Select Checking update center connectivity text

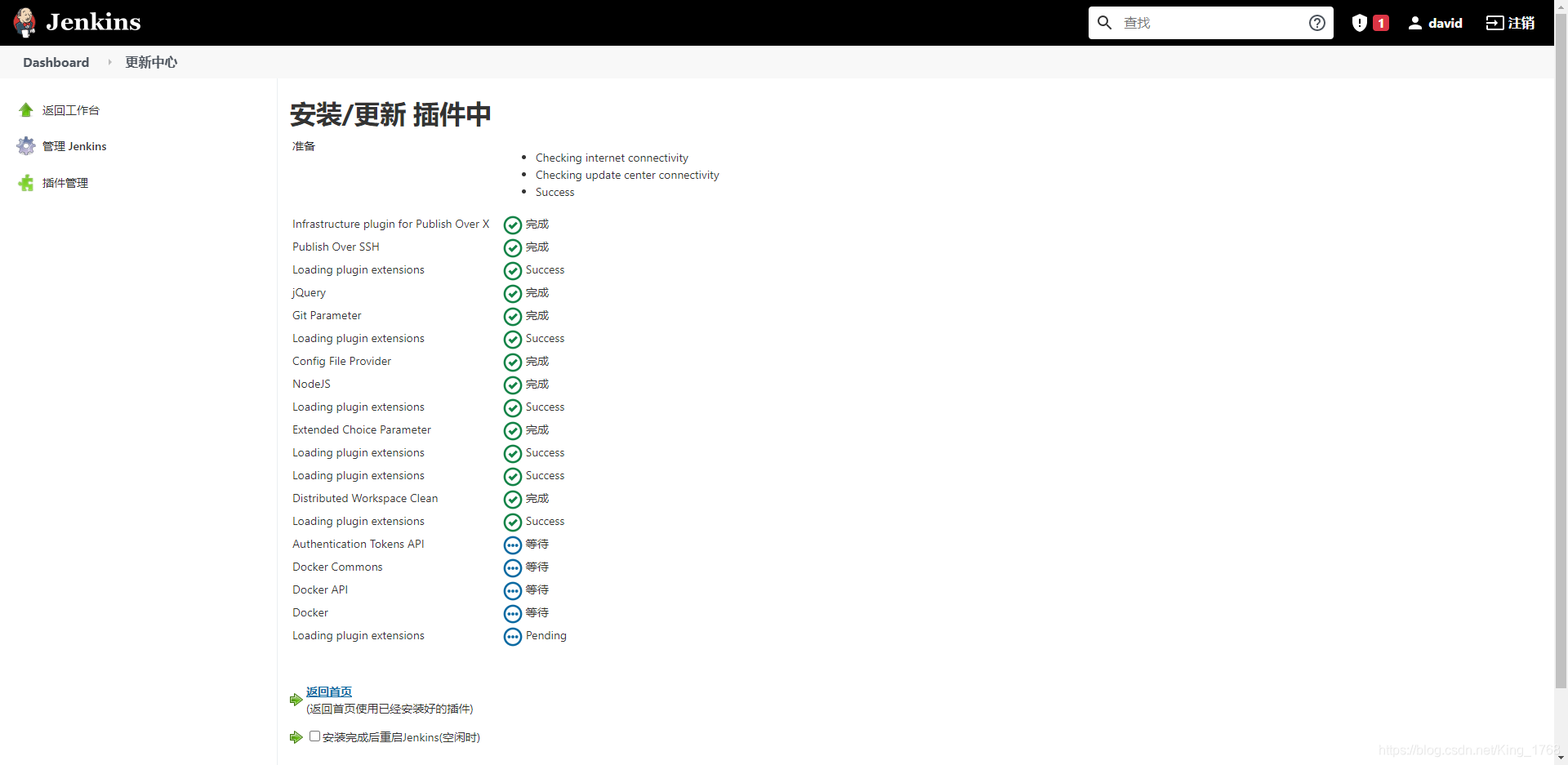pyautogui.click(x=627, y=175)
